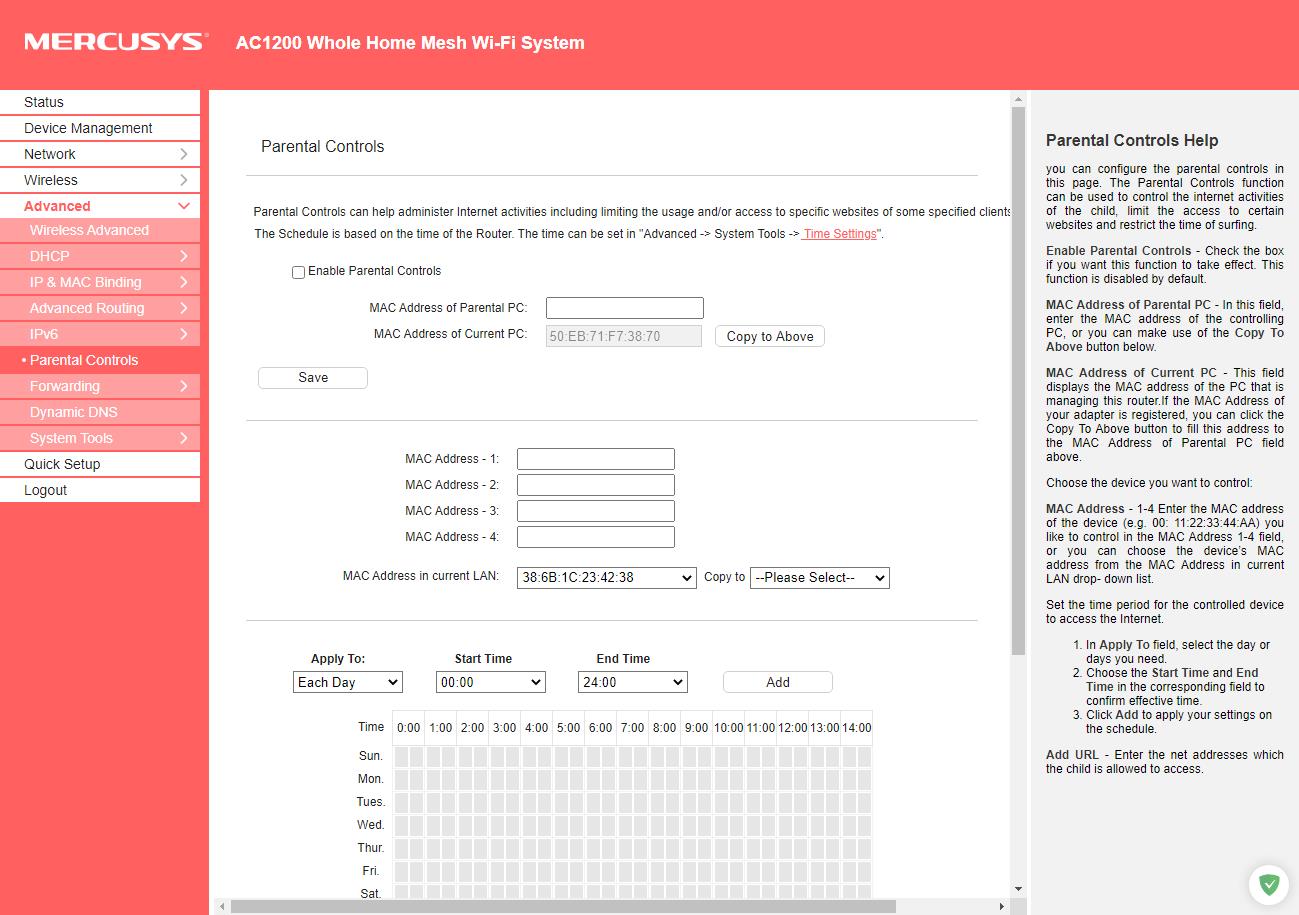The height and width of the screenshot is (915, 1299).
Task: Click the horizontal scrollbar at the bottom
Action: tap(562, 906)
